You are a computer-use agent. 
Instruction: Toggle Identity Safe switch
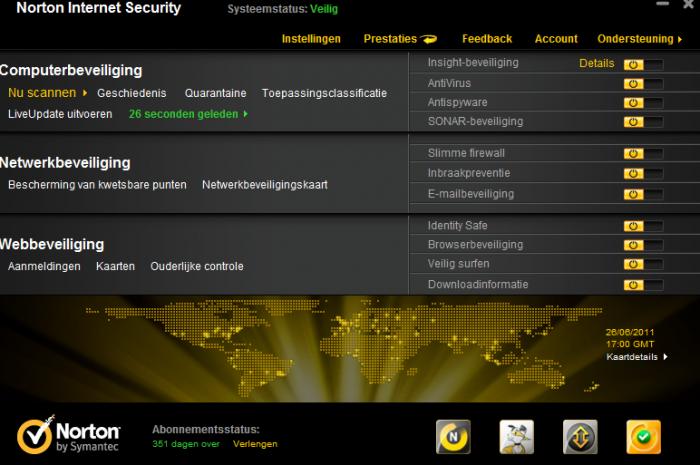point(643,226)
